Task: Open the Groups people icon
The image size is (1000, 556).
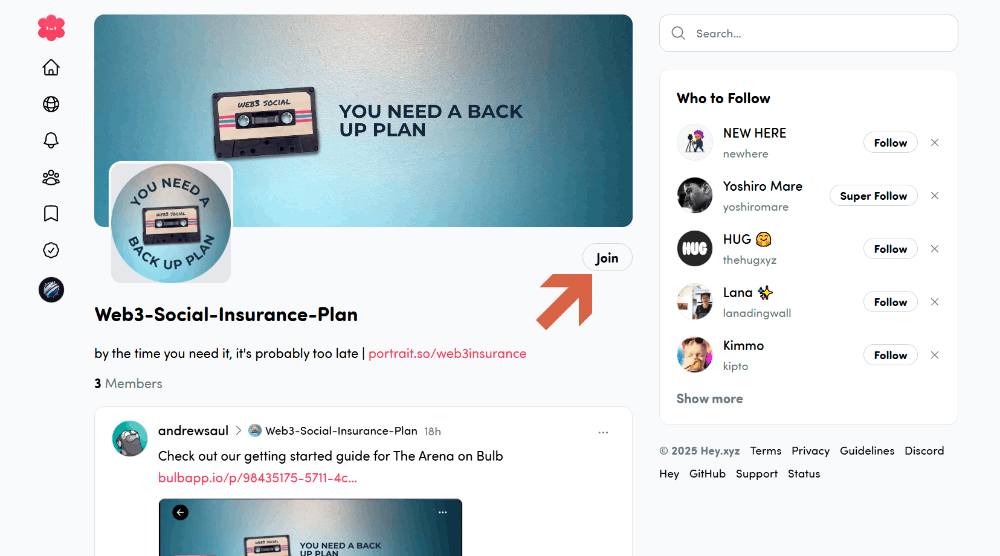Action: 51,177
